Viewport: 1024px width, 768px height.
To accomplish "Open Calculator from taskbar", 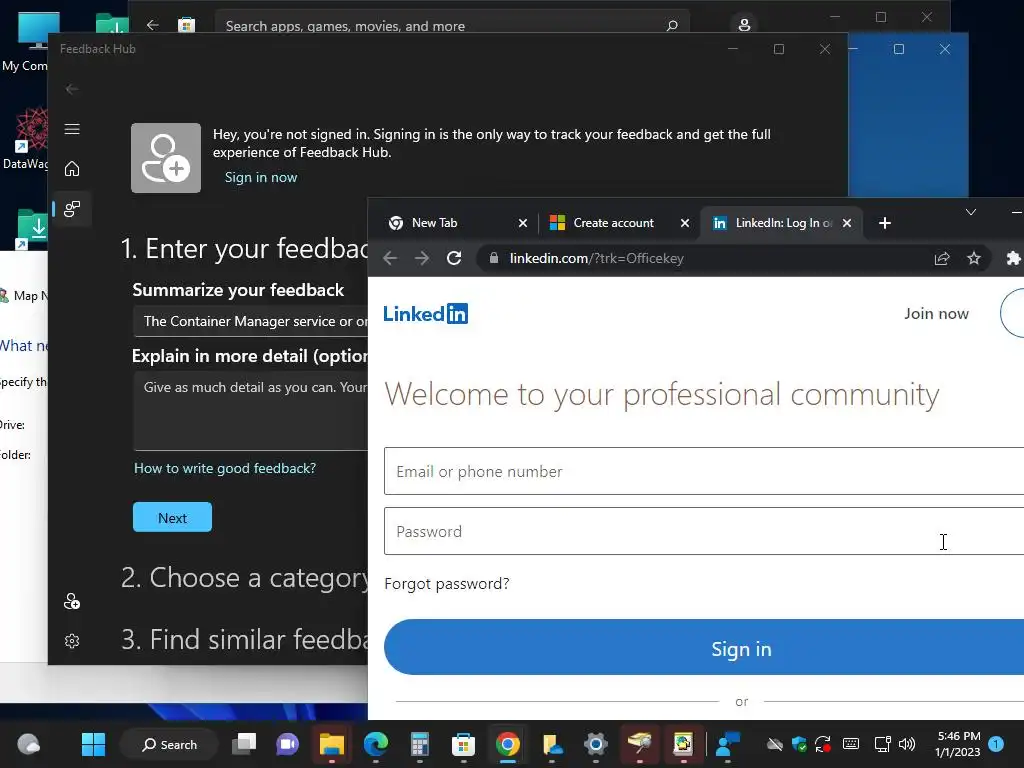I will tap(419, 744).
